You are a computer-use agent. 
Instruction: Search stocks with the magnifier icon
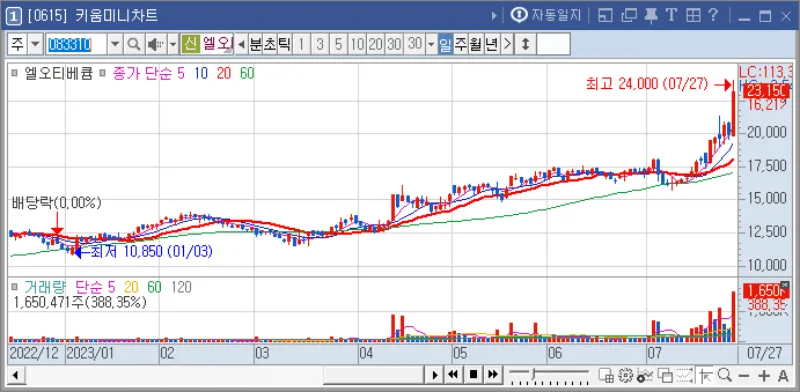tap(134, 44)
